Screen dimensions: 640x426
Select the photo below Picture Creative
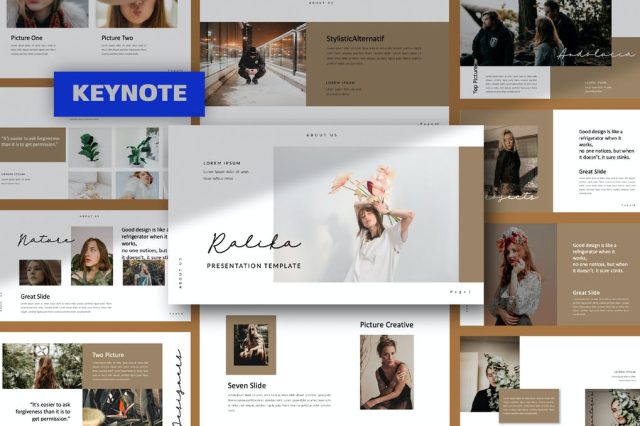coord(386,371)
